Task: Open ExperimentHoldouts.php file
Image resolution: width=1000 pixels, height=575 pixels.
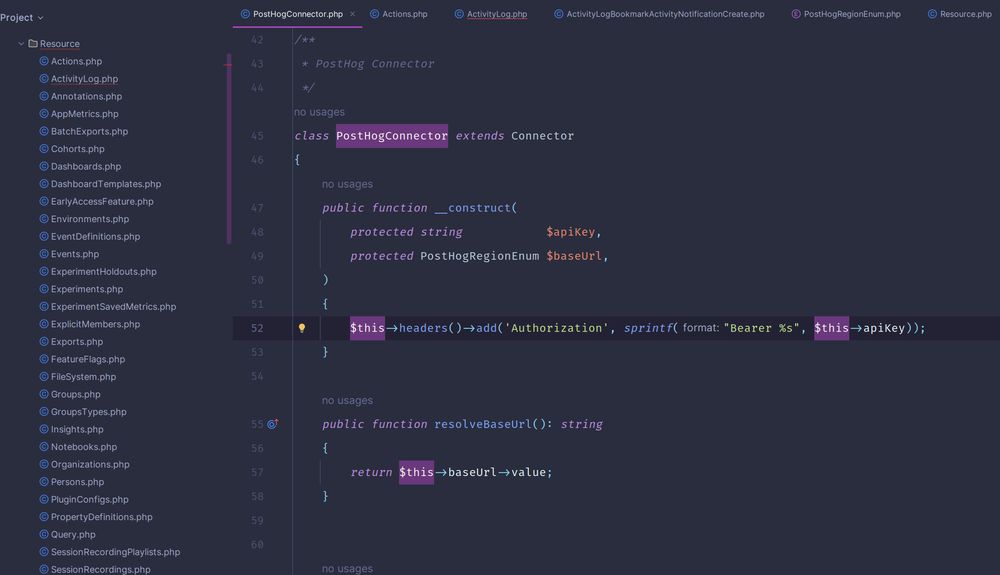Action: (x=103, y=272)
